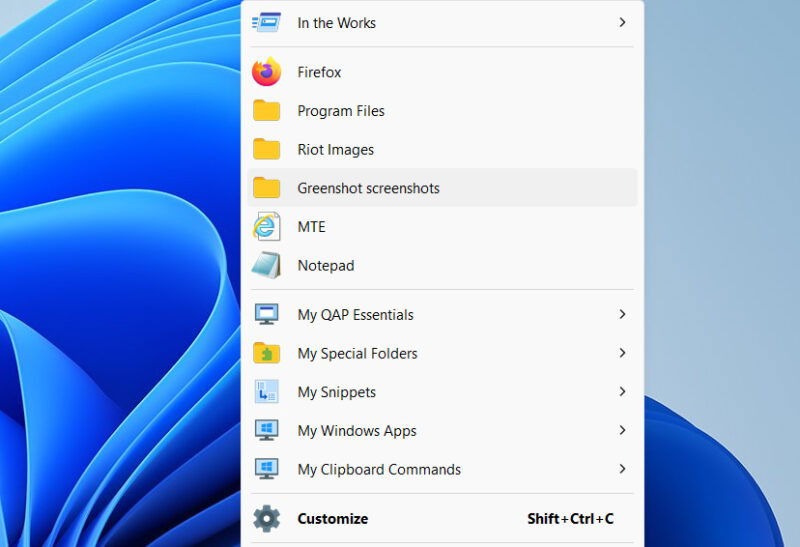The image size is (800, 547).
Task: Select the My QAP Essentials monitor icon
Action: 266,315
